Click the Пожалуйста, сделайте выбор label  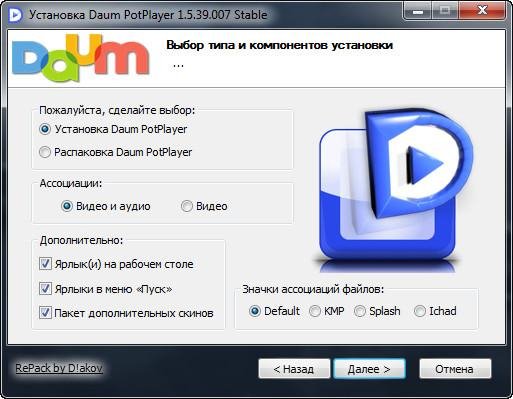117,110
